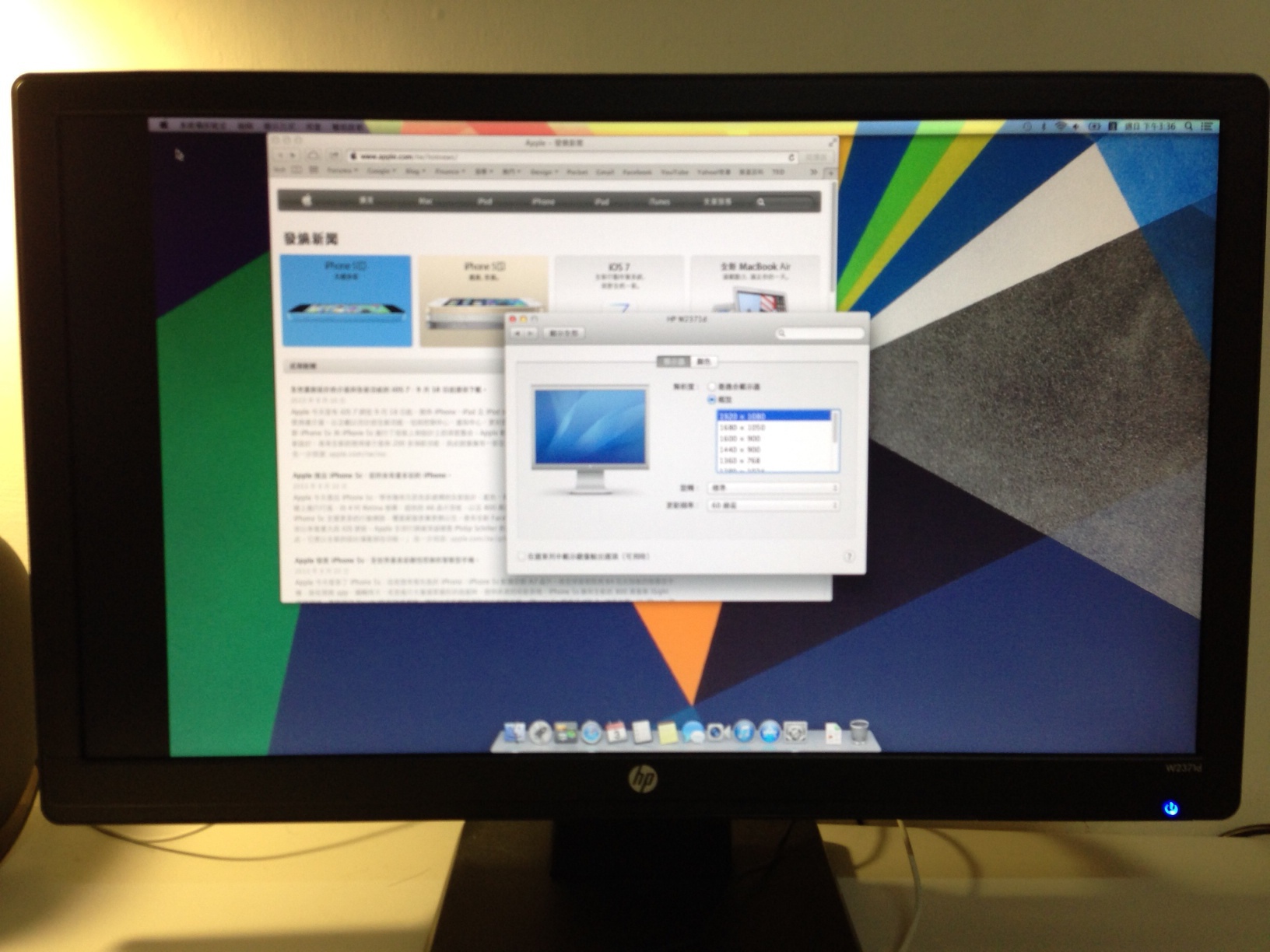This screenshot has height=952, width=1270.
Task: Switch to 顏色 color tab
Action: tap(704, 362)
